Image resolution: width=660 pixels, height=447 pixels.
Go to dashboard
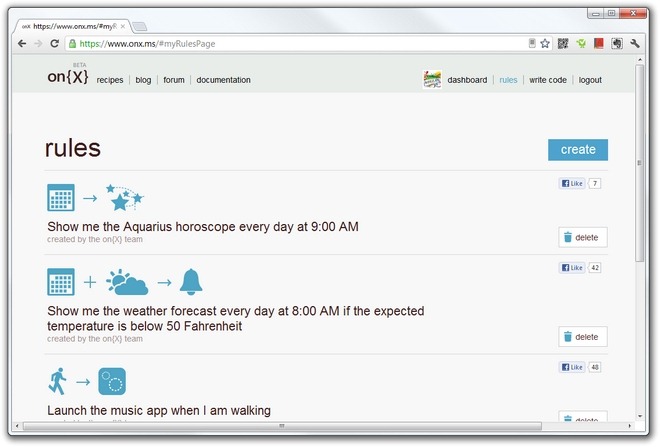click(x=467, y=80)
